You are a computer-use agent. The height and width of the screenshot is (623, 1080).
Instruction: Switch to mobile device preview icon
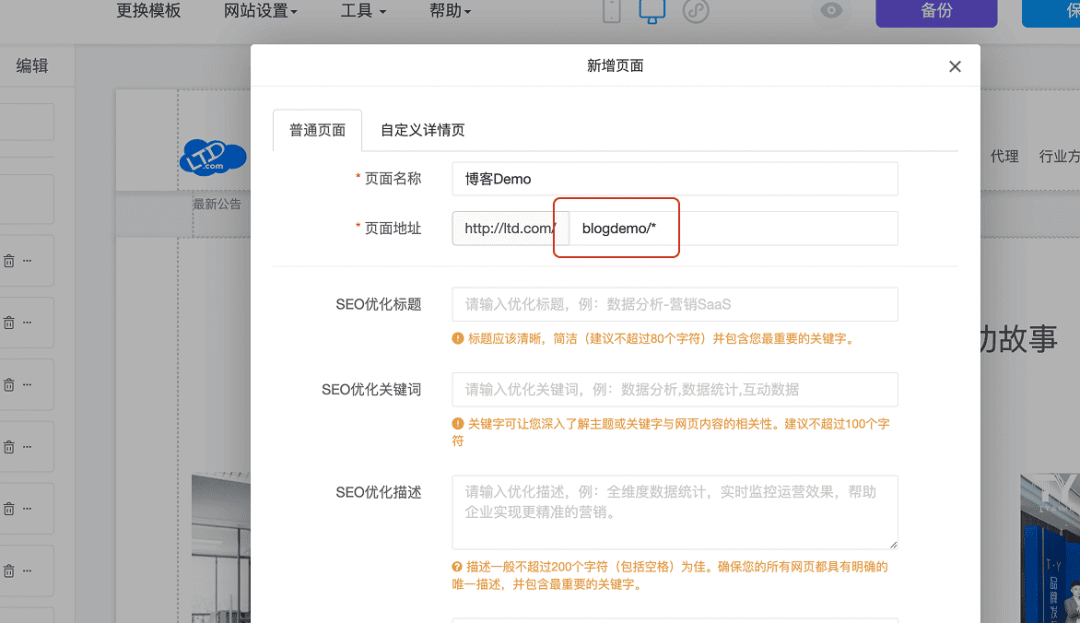(613, 11)
